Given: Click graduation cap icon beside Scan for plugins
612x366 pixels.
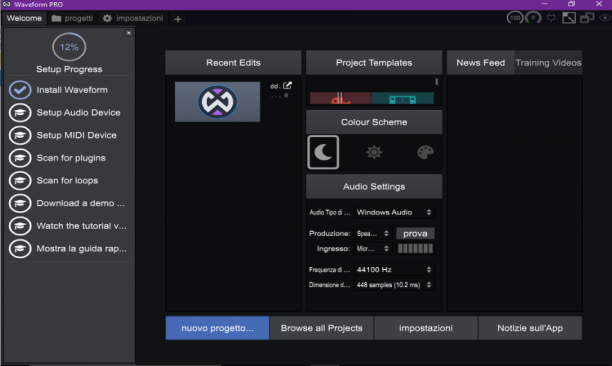Looking at the screenshot, I should [x=20, y=158].
